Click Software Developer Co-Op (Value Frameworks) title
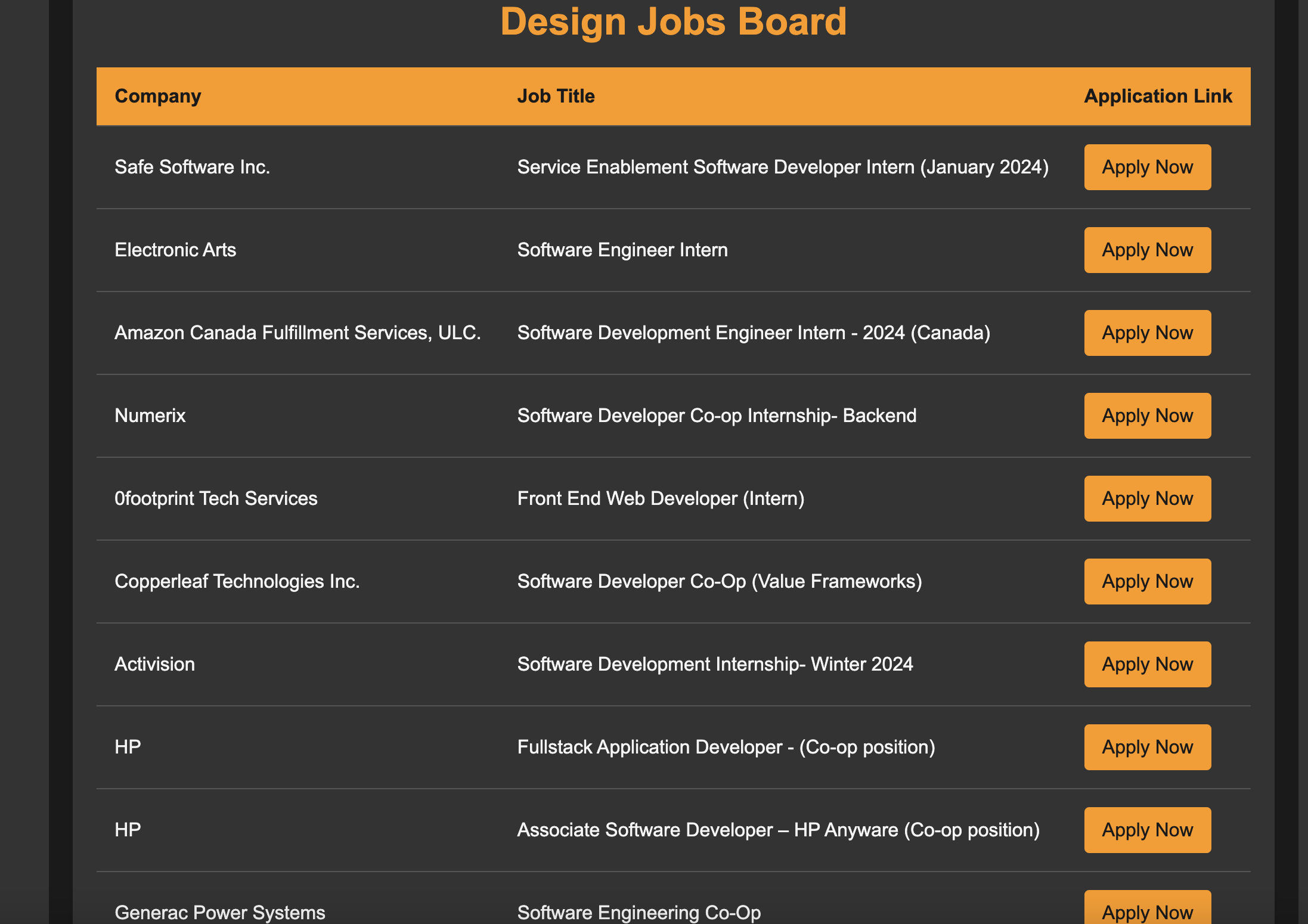Screen dimensions: 1308x924 point(720,581)
